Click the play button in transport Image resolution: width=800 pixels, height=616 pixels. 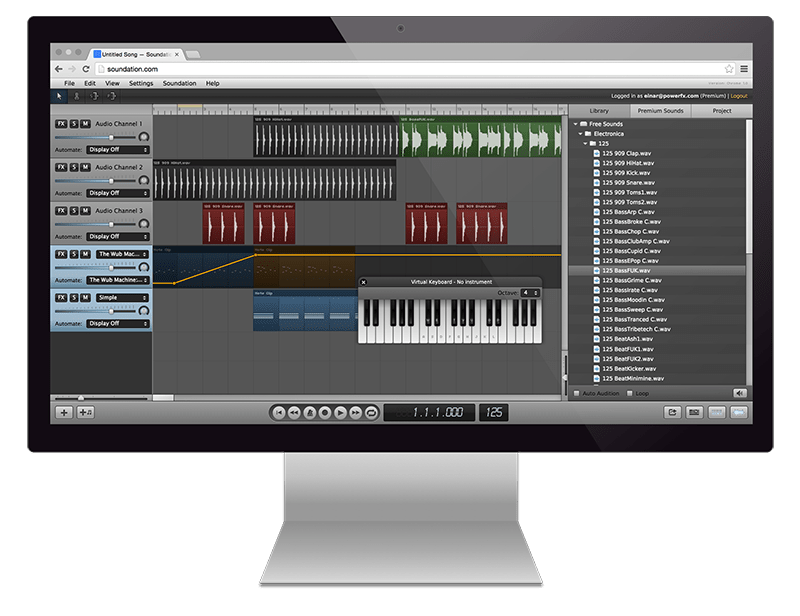tap(340, 412)
